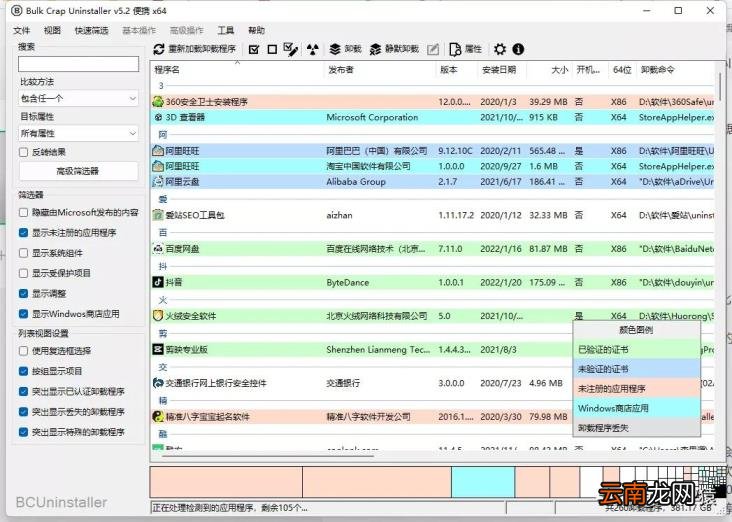Open the 比较方法 dropdown showing 包含任一个
732x522 pixels.
click(78, 99)
